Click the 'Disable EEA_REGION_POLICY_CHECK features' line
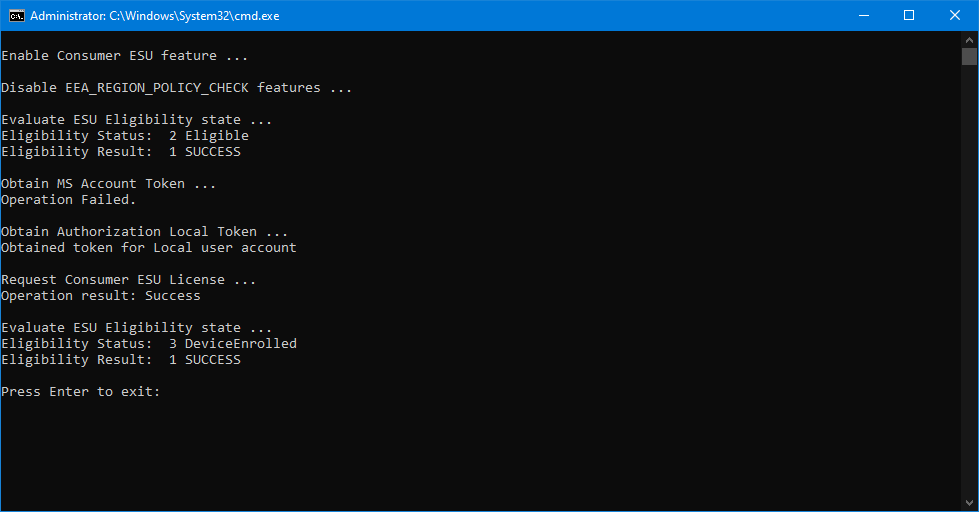 [x=176, y=88]
